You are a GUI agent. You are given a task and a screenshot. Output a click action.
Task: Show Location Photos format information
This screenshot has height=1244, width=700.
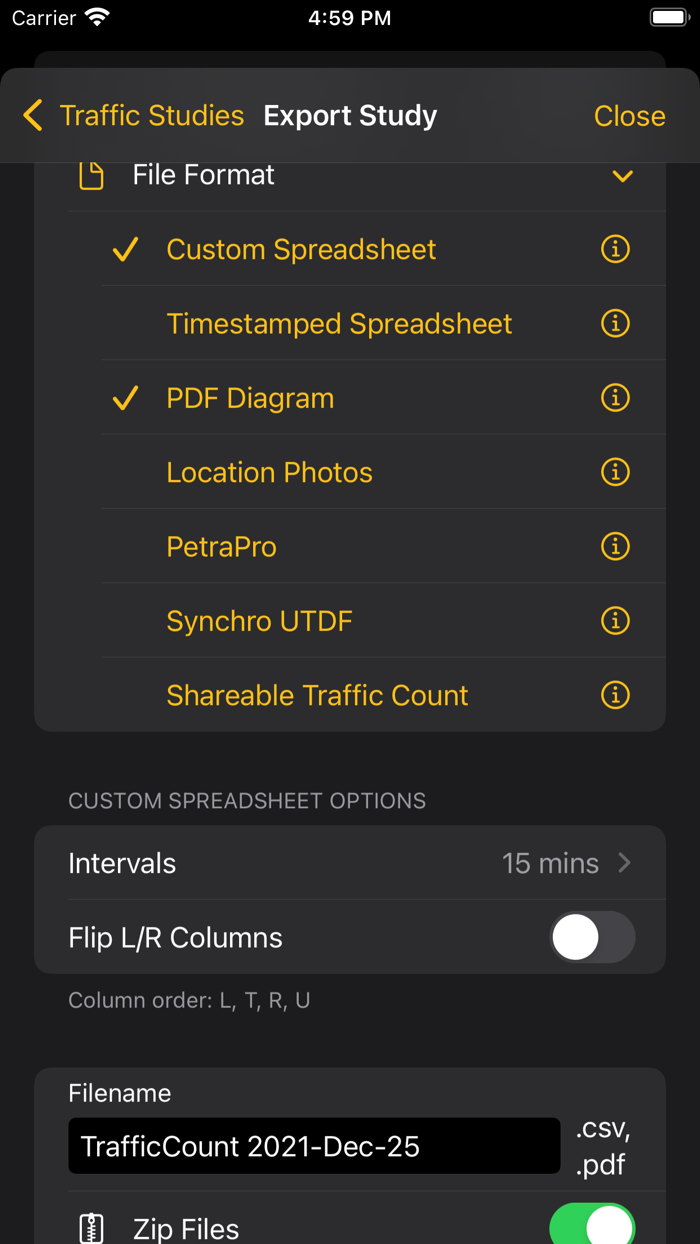click(615, 472)
